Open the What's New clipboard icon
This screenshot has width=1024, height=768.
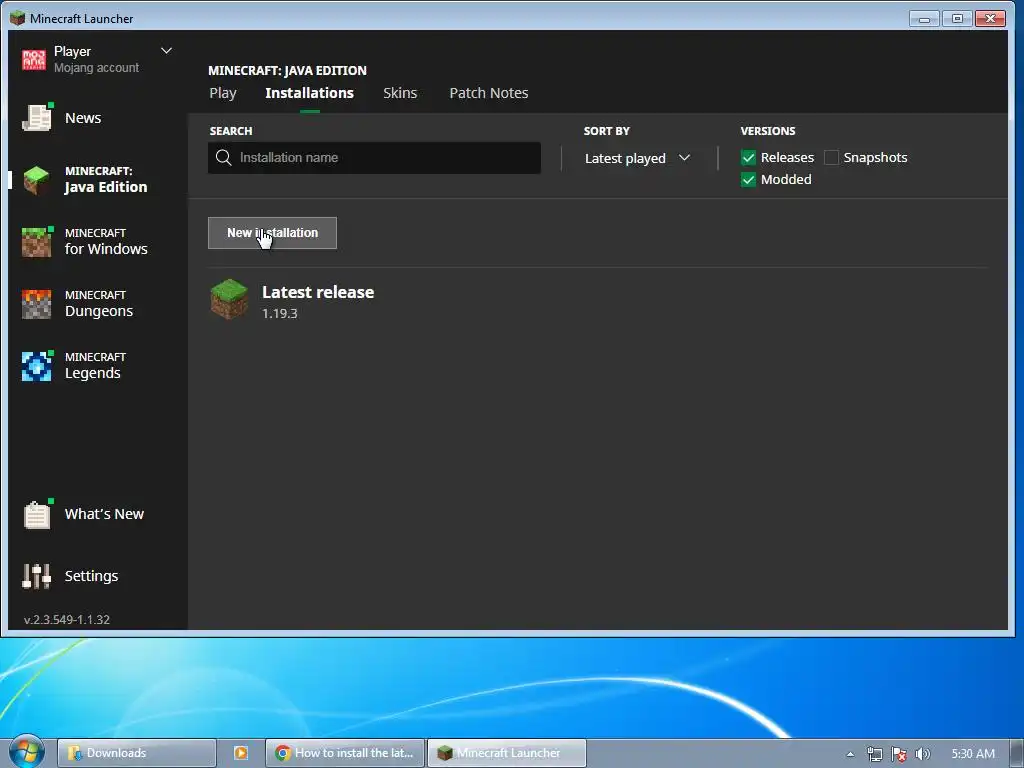37,515
